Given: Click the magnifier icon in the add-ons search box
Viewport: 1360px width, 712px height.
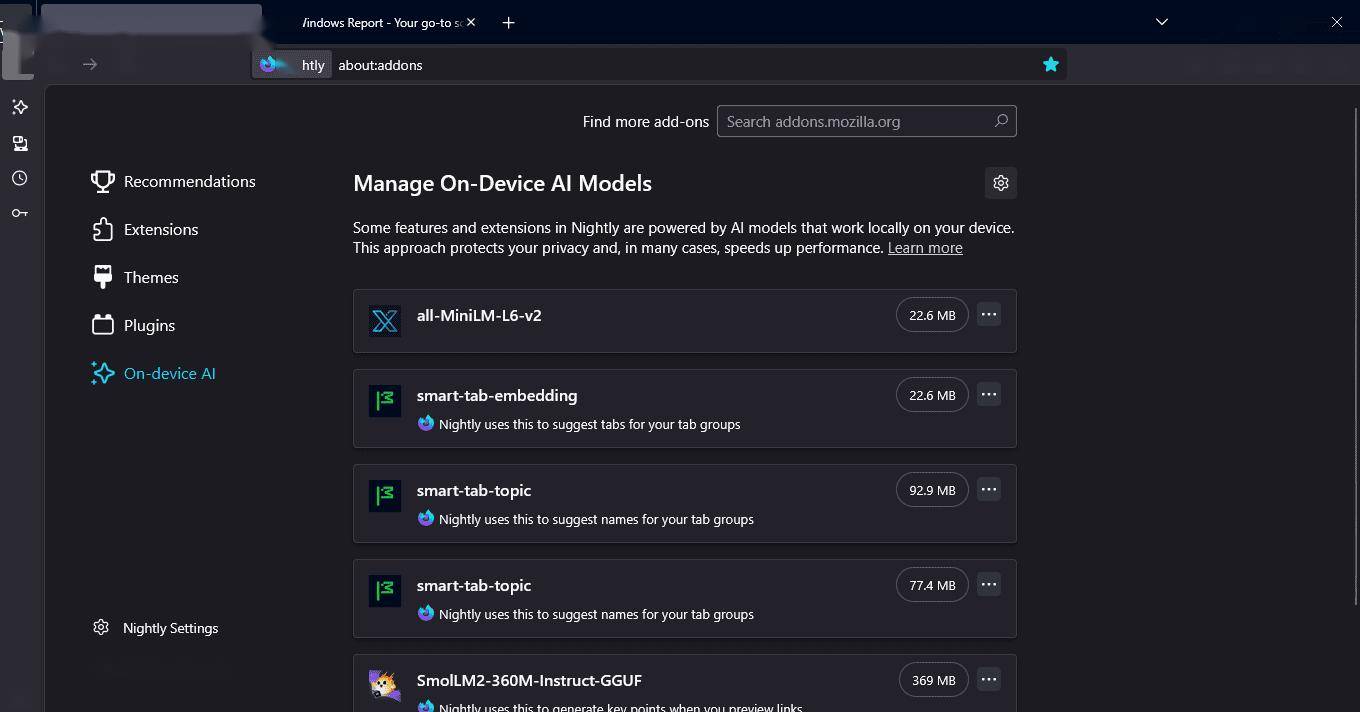Looking at the screenshot, I should tap(1000, 121).
